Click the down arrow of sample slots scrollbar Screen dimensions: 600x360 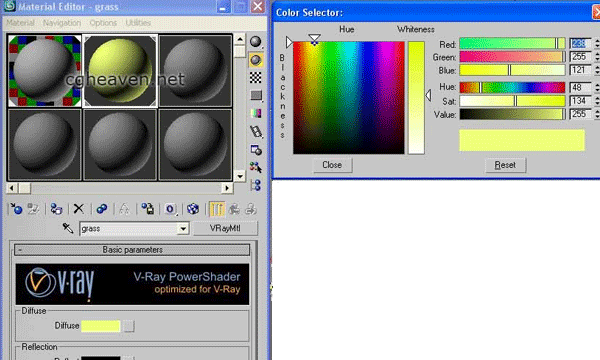click(240, 176)
